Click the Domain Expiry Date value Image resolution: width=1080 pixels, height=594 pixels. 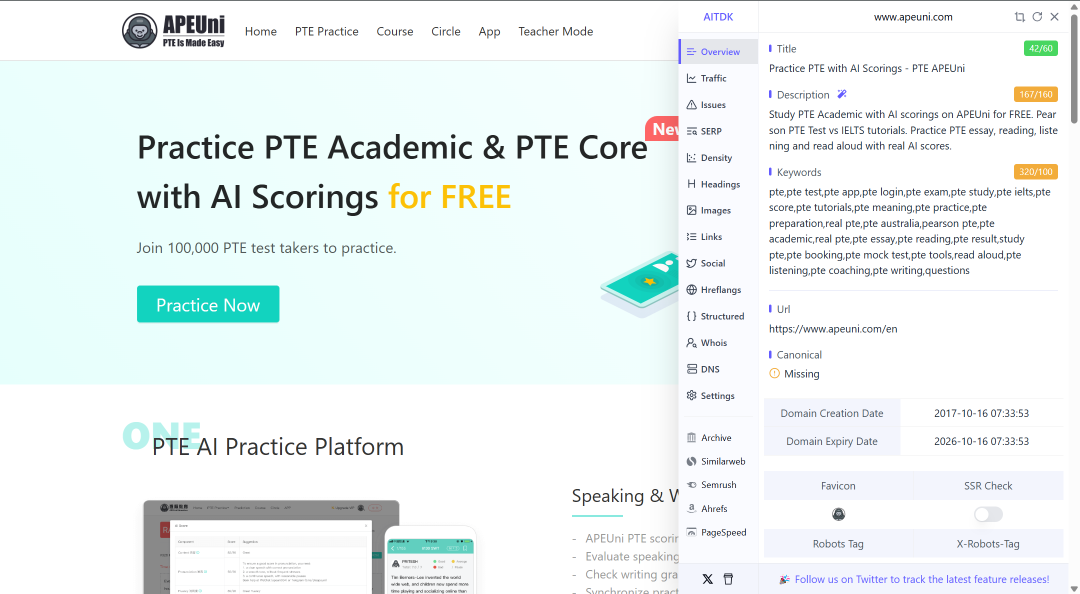coord(982,441)
